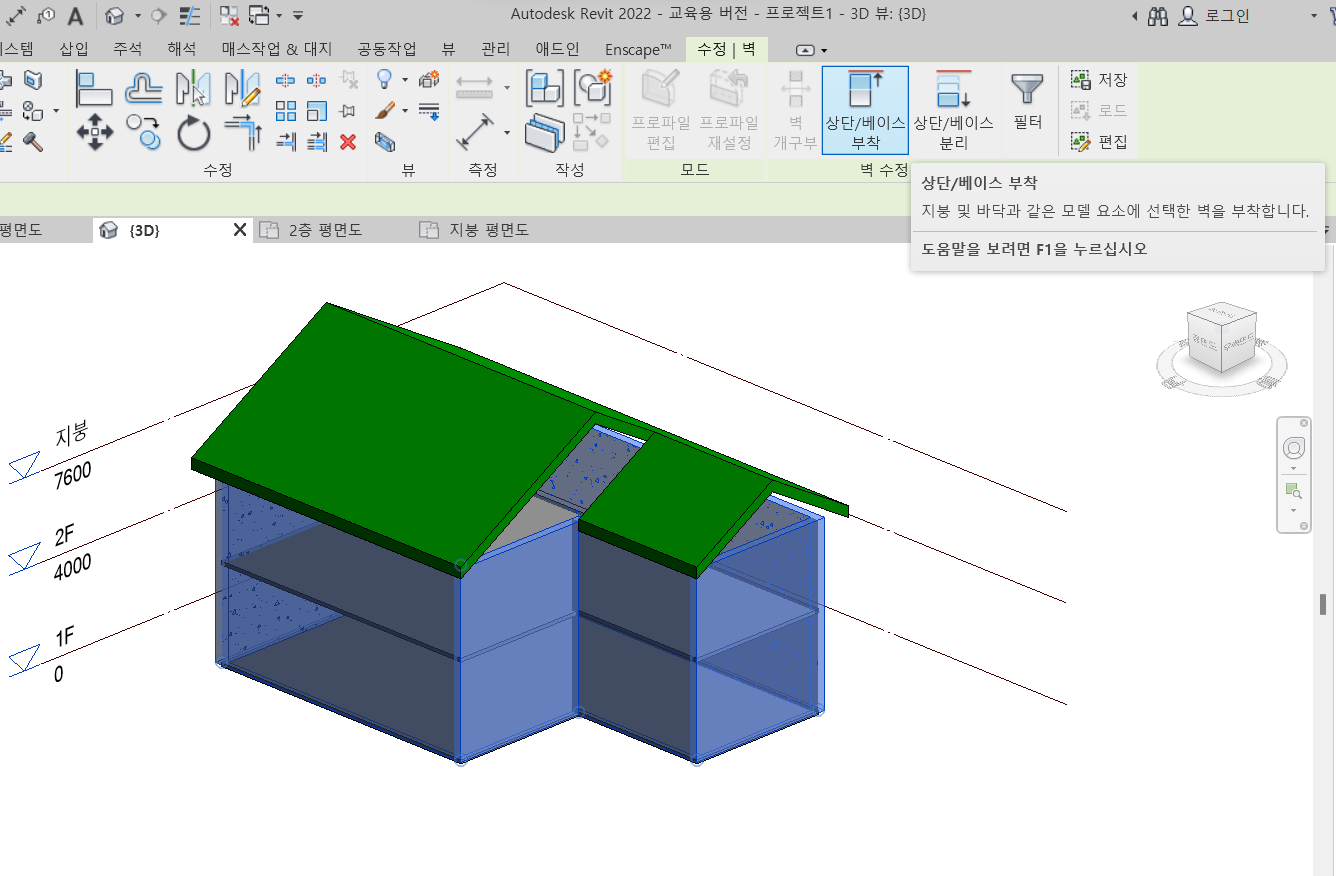The height and width of the screenshot is (876, 1336).
Task: Expand the aligned dimension dropdown arrow
Action: pos(507,88)
